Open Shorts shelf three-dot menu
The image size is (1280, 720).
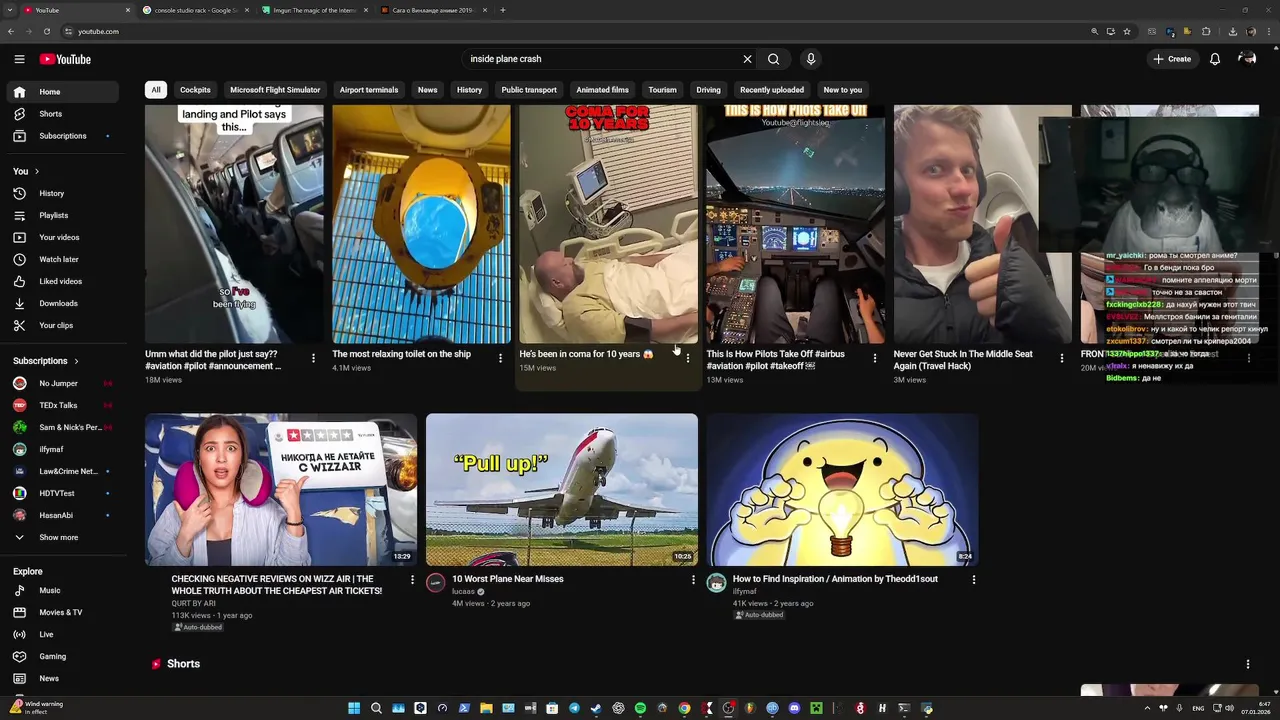tap(1247, 664)
